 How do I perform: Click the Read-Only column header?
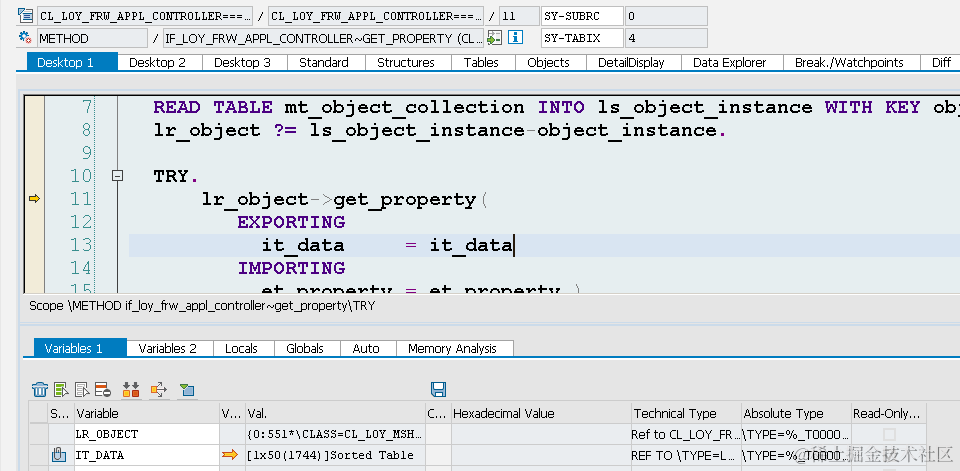888,413
